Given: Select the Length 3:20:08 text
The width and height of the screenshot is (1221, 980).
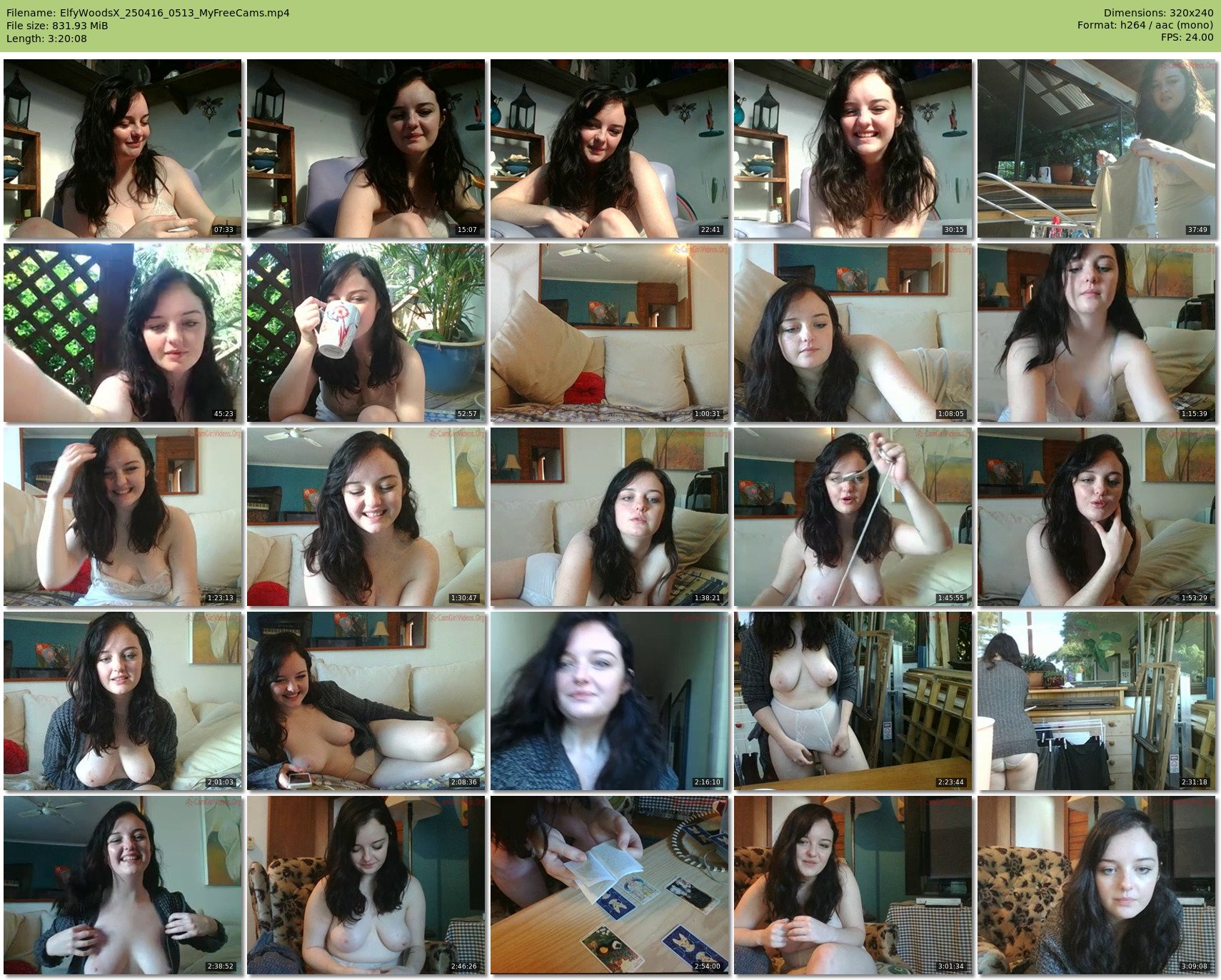Looking at the screenshot, I should pyautogui.click(x=46, y=39).
